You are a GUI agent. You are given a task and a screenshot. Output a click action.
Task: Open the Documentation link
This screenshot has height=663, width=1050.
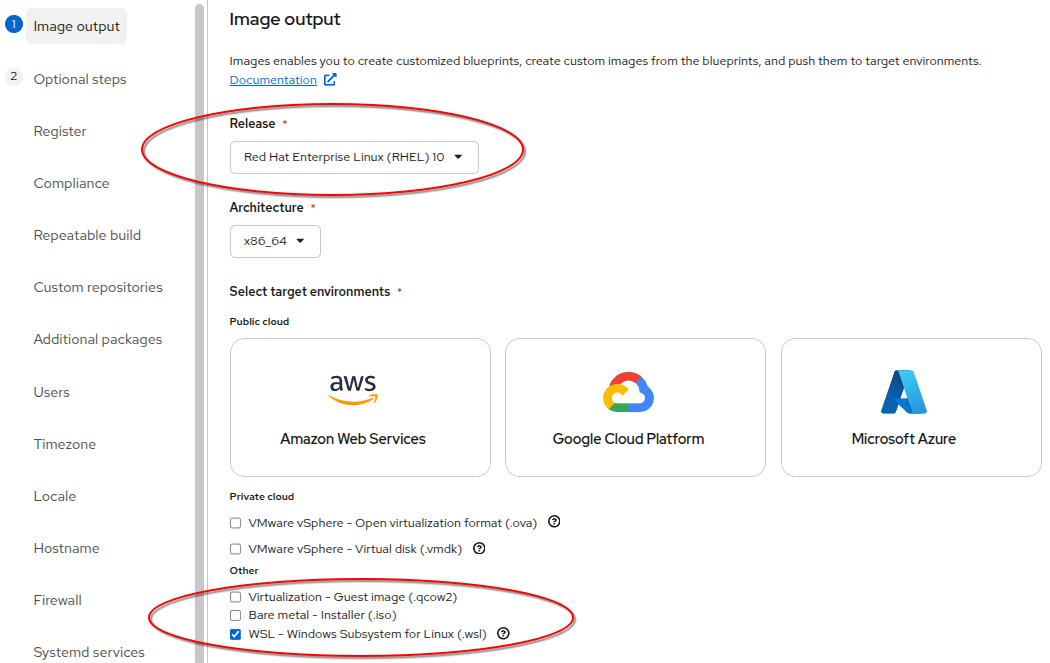pyautogui.click(x=273, y=80)
